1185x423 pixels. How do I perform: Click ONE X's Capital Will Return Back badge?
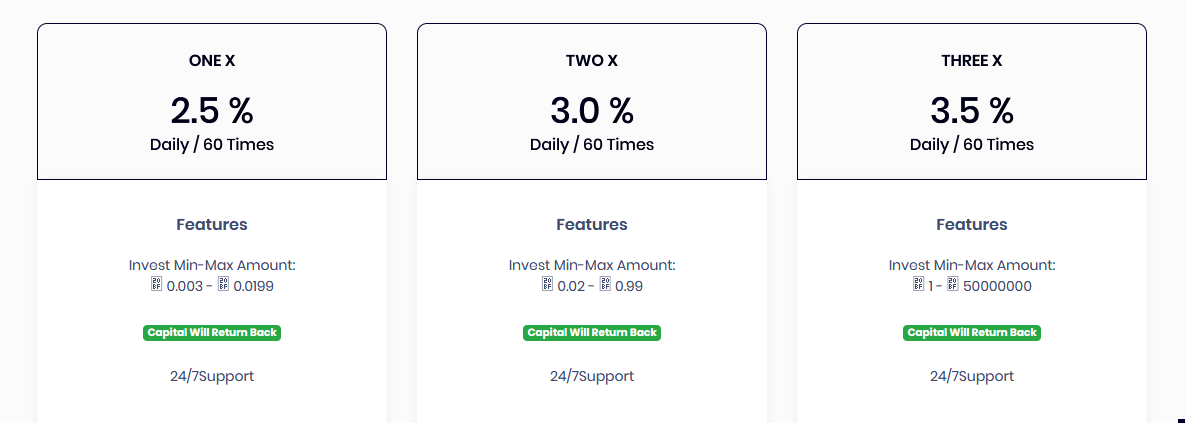(x=212, y=332)
